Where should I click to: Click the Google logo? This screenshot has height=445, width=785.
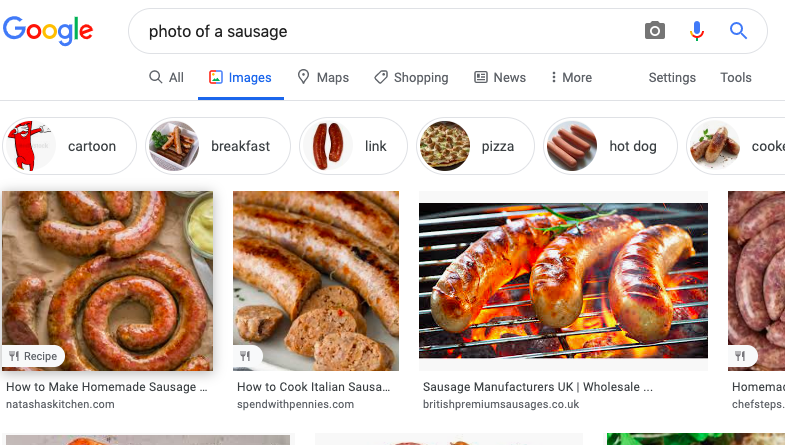48,31
